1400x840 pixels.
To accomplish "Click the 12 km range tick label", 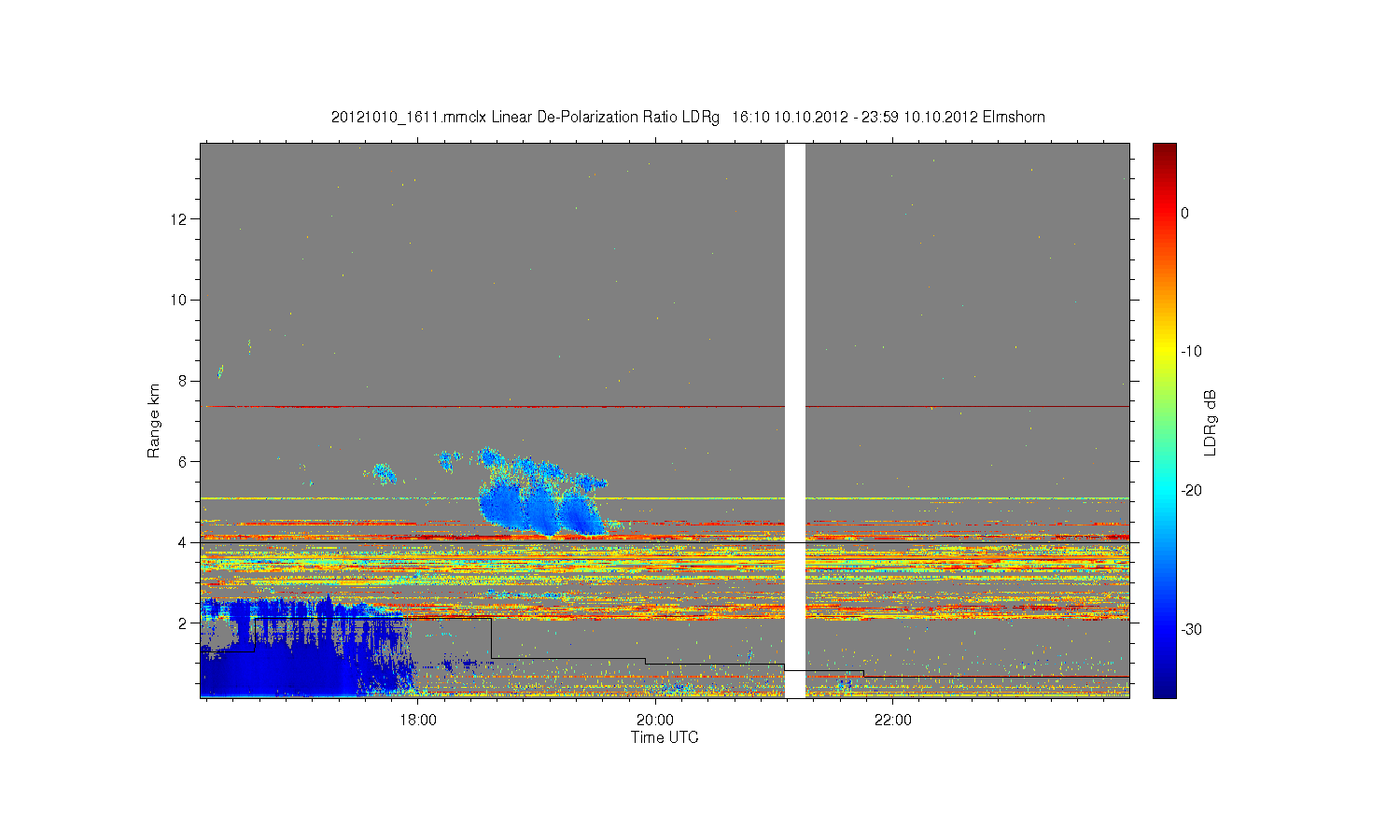I will tap(180, 219).
